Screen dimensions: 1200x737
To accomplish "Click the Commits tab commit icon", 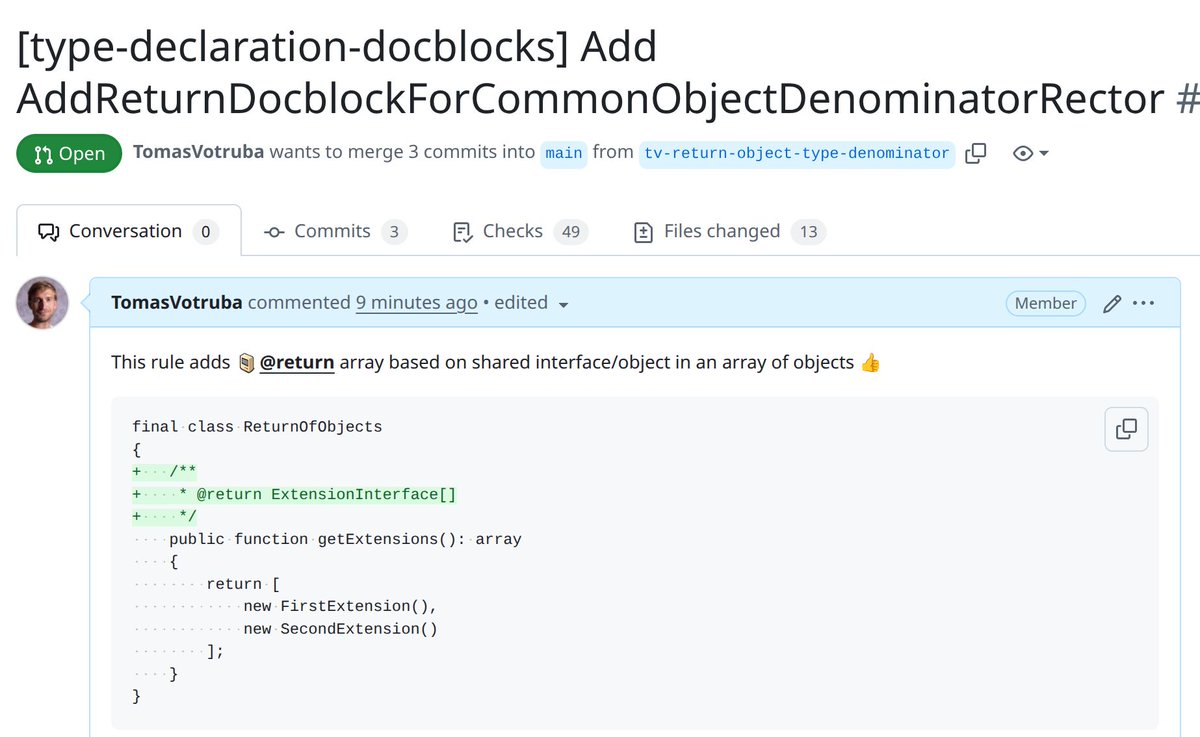I will click(x=274, y=232).
